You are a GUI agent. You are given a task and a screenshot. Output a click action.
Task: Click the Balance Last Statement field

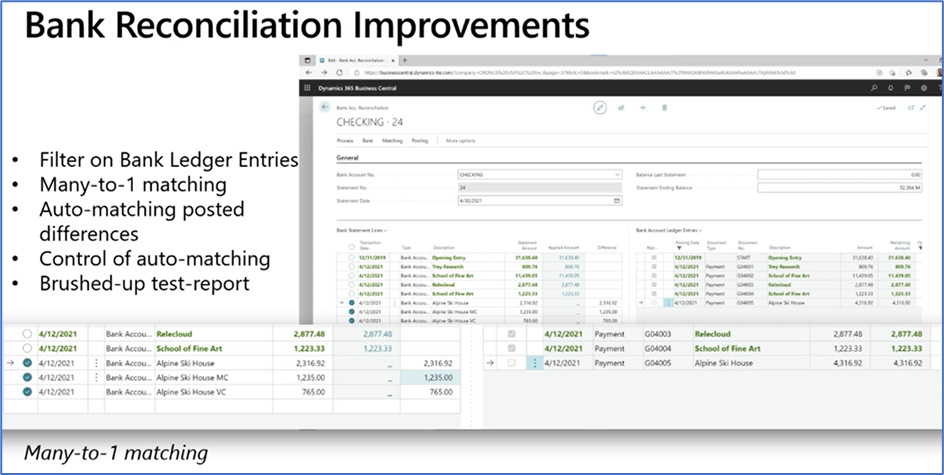pyautogui.click(x=840, y=175)
